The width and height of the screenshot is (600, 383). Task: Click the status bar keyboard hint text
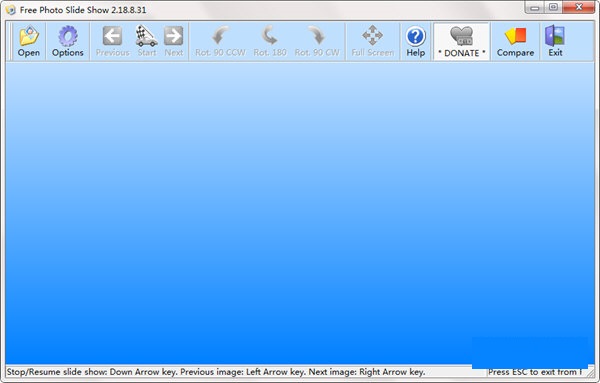(216, 372)
